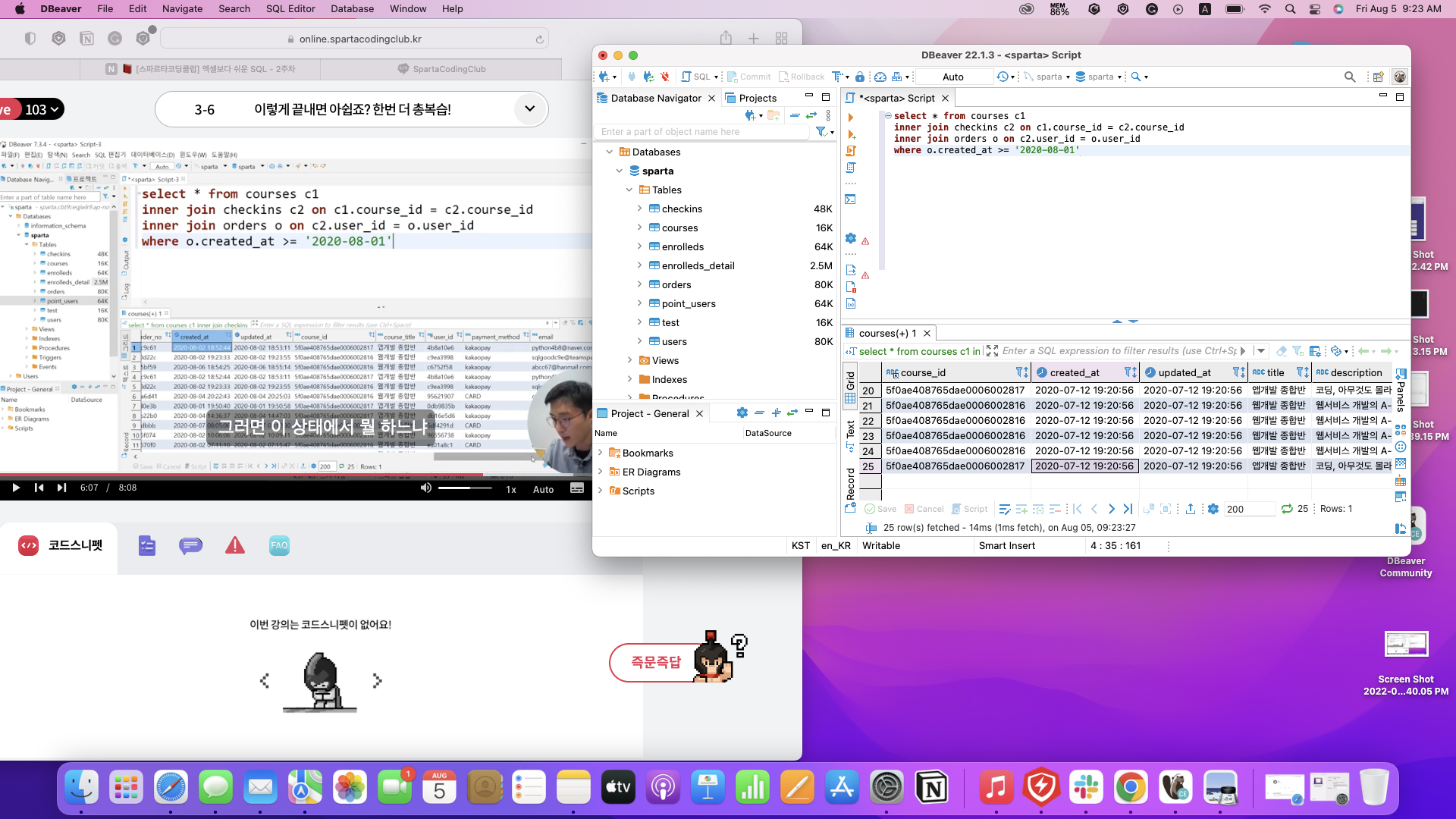The image size is (1456, 819).
Task: Adjust the video volume slider
Action: point(464,488)
